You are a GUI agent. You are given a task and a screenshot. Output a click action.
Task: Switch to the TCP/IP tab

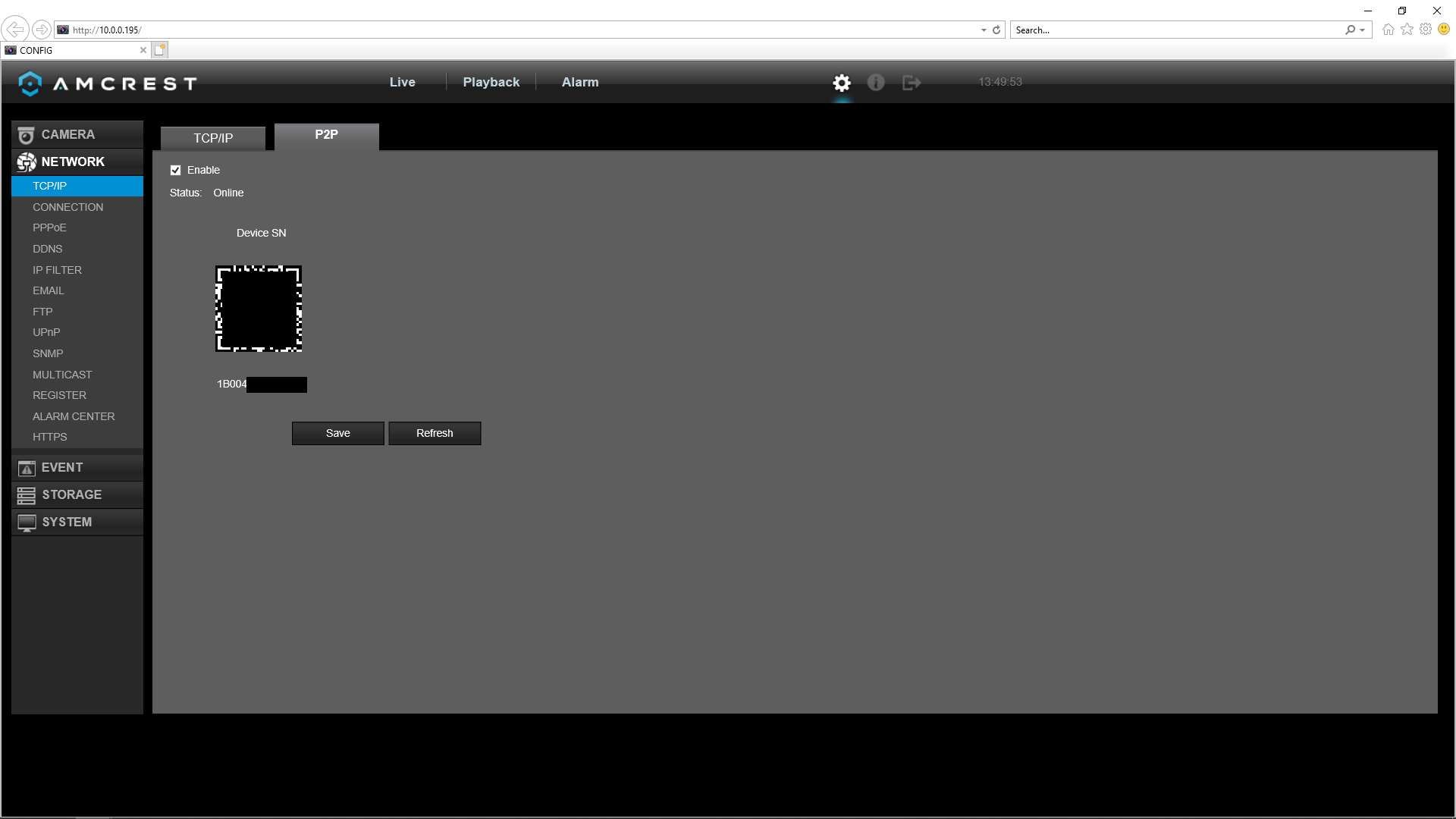(213, 138)
